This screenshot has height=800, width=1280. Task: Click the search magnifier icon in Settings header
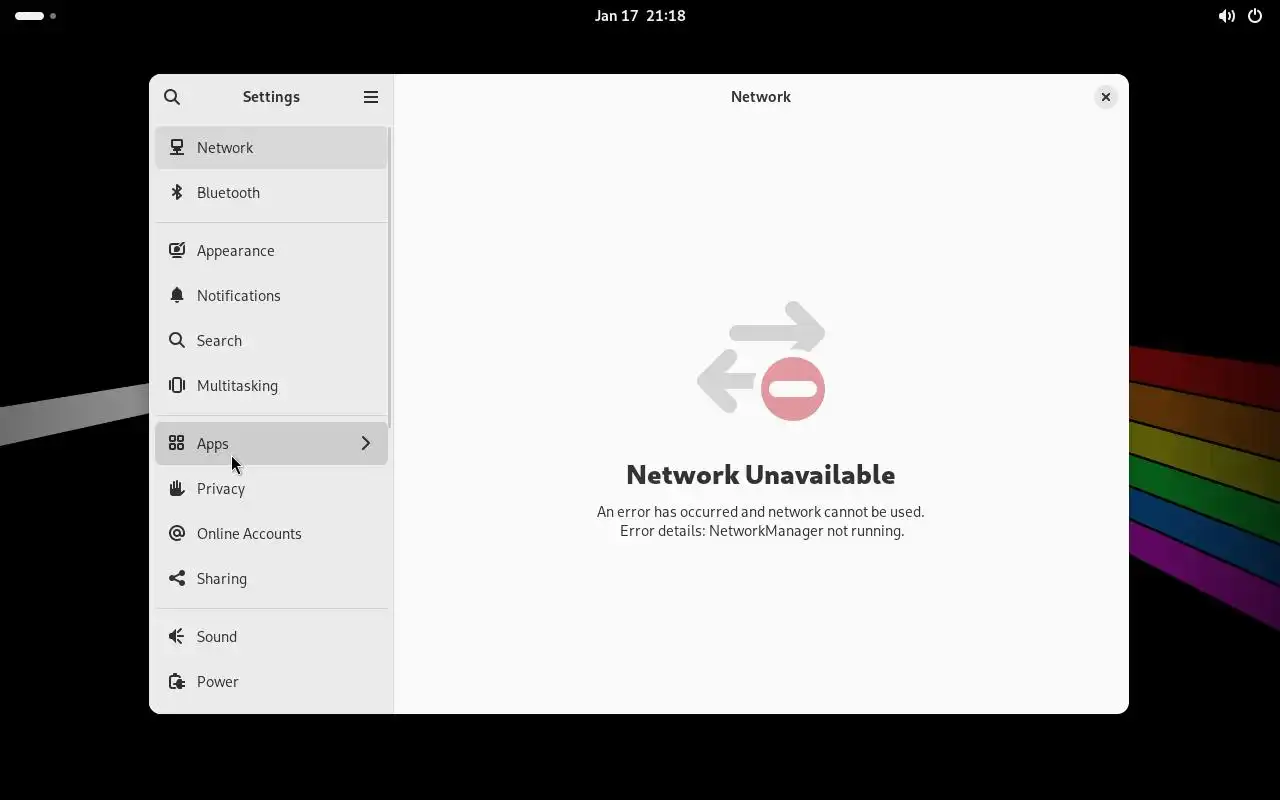coord(172,97)
